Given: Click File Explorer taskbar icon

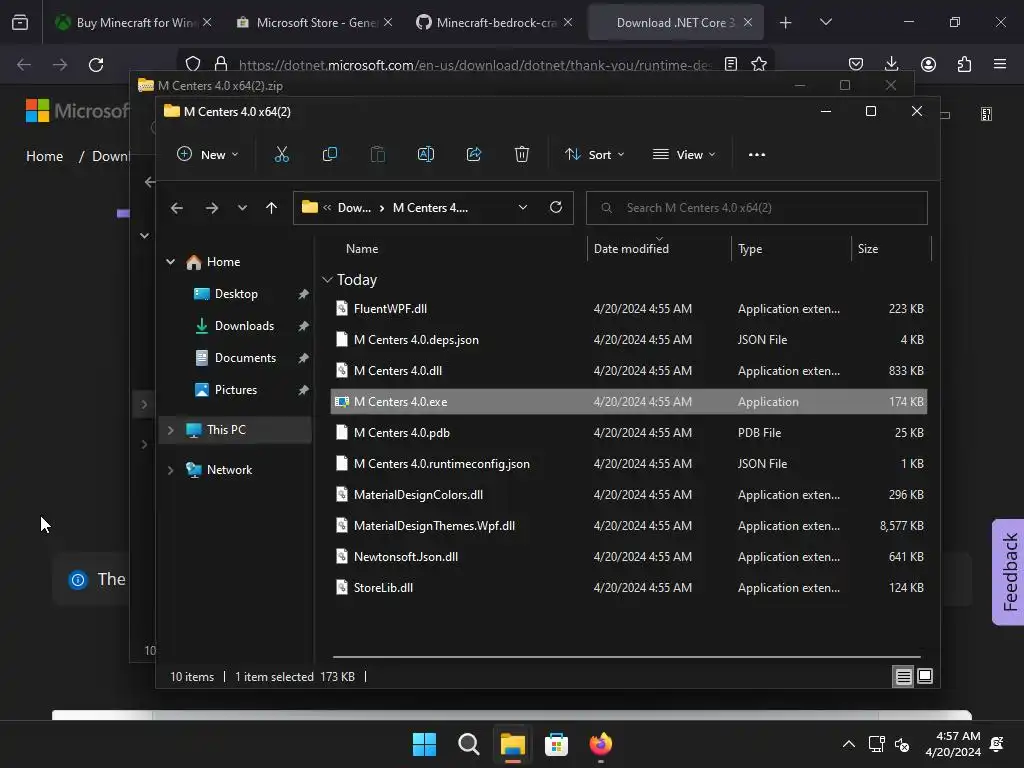Looking at the screenshot, I should [513, 744].
